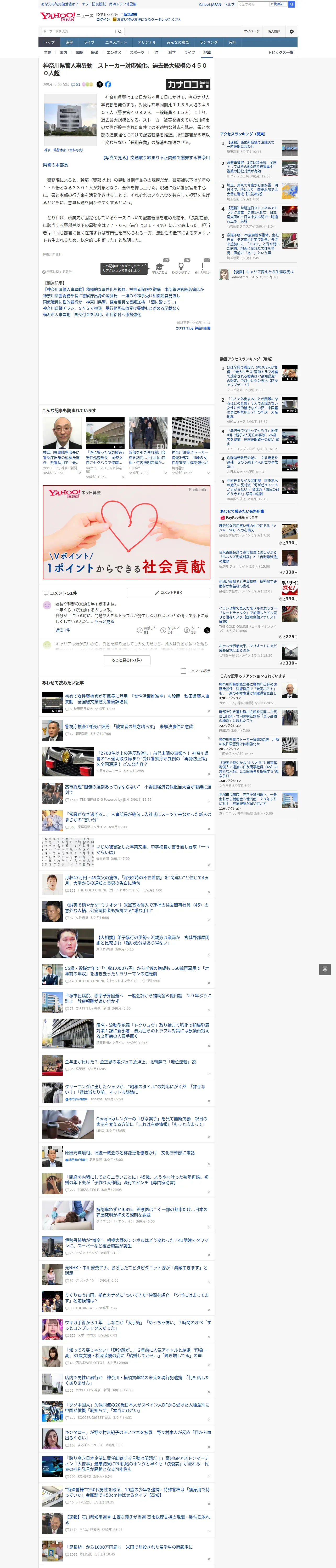
Task: Open access ranking item 【速報】西武新宿線
Action: point(251,144)
